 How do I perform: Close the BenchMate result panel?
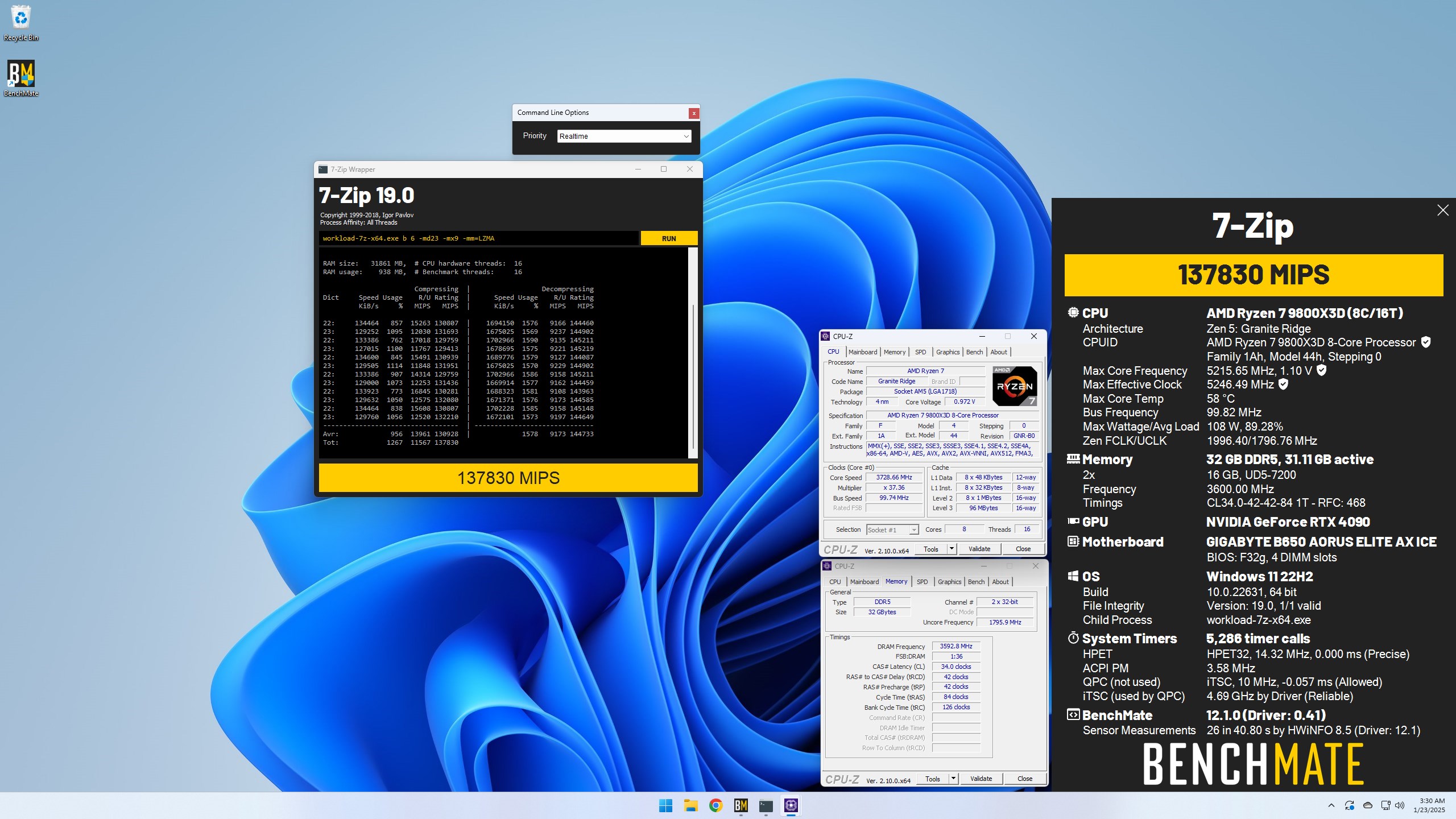tap(1443, 210)
